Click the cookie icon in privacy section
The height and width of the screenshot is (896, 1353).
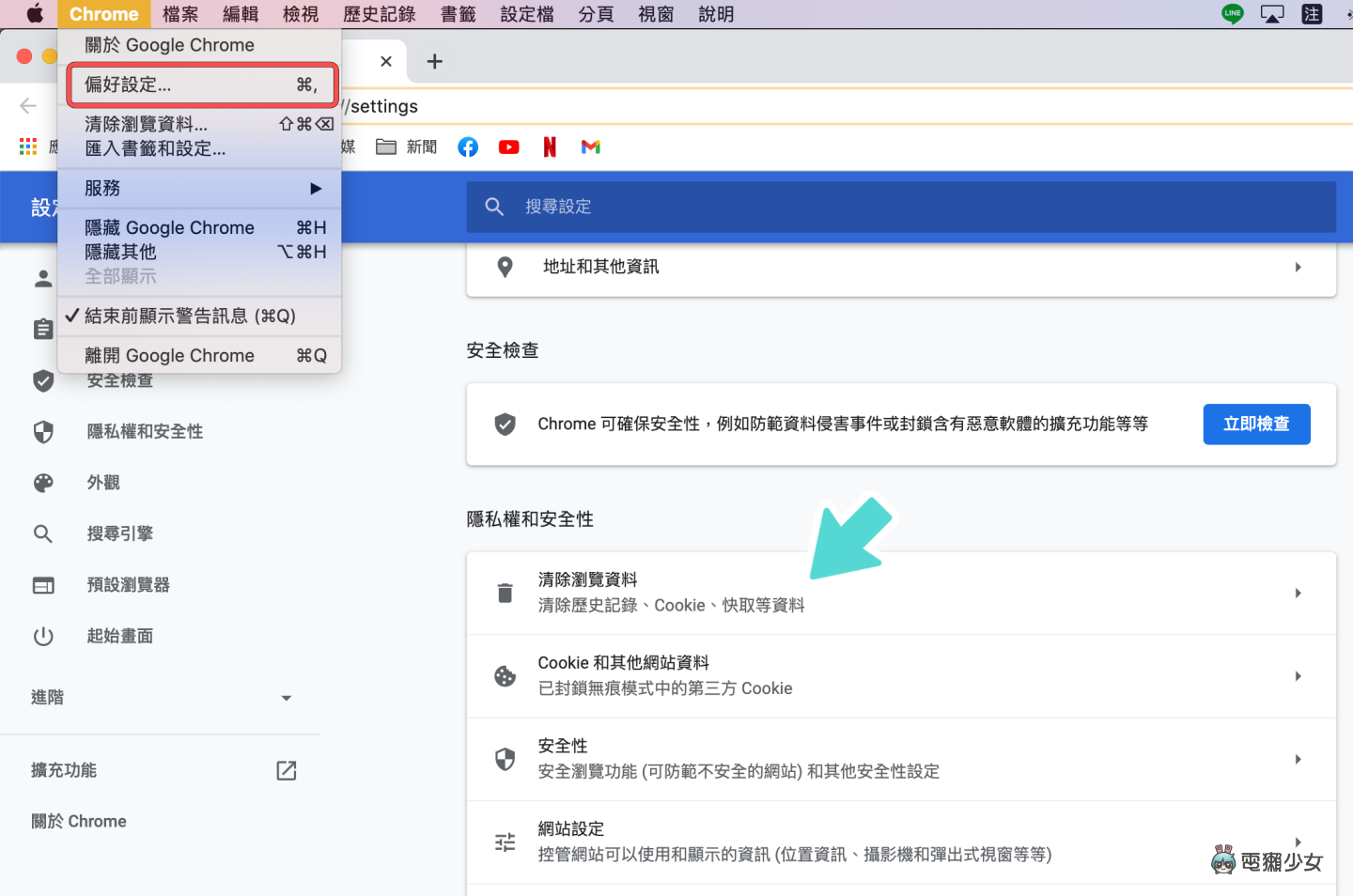tap(505, 676)
